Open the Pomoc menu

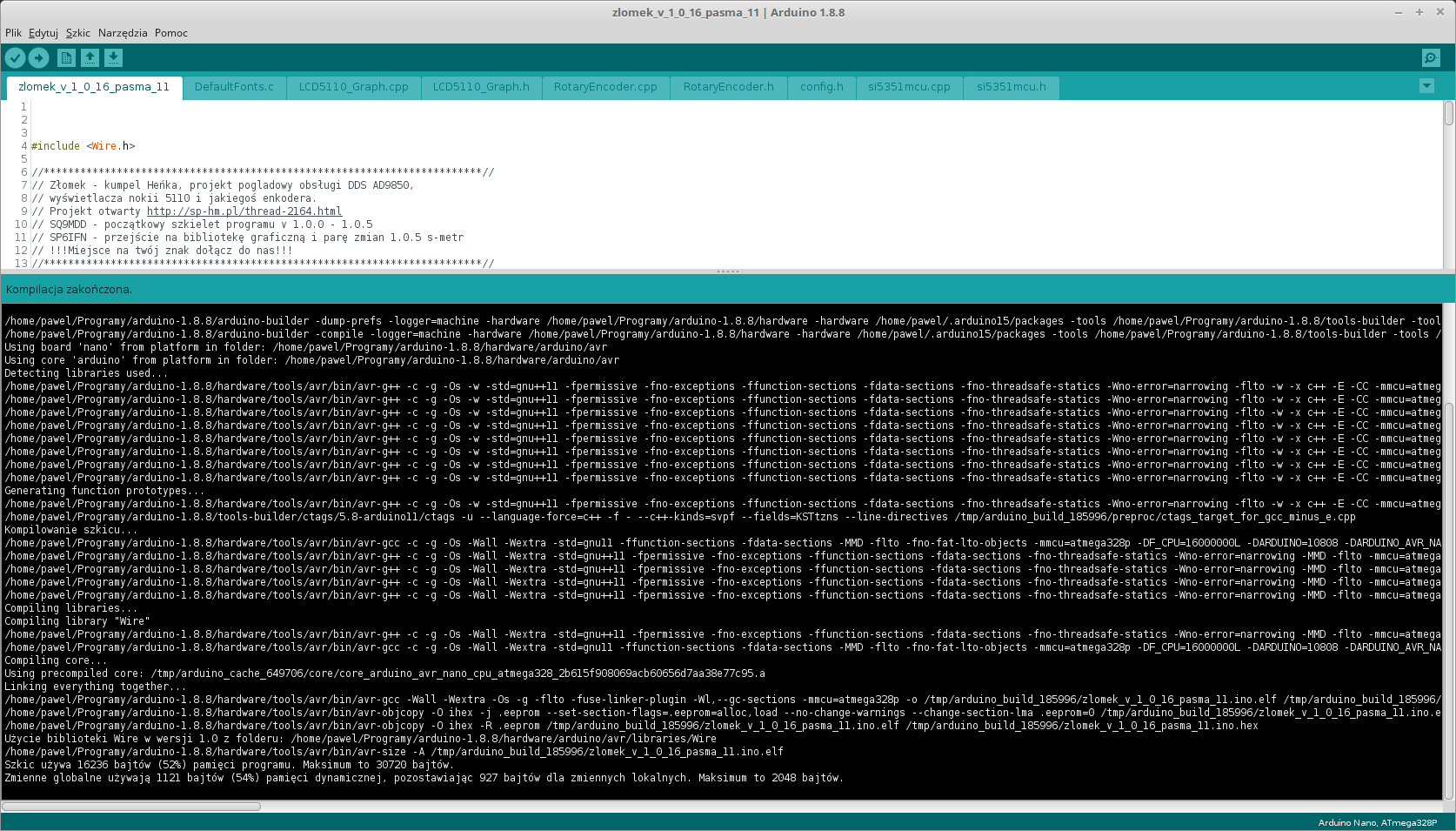tap(171, 33)
